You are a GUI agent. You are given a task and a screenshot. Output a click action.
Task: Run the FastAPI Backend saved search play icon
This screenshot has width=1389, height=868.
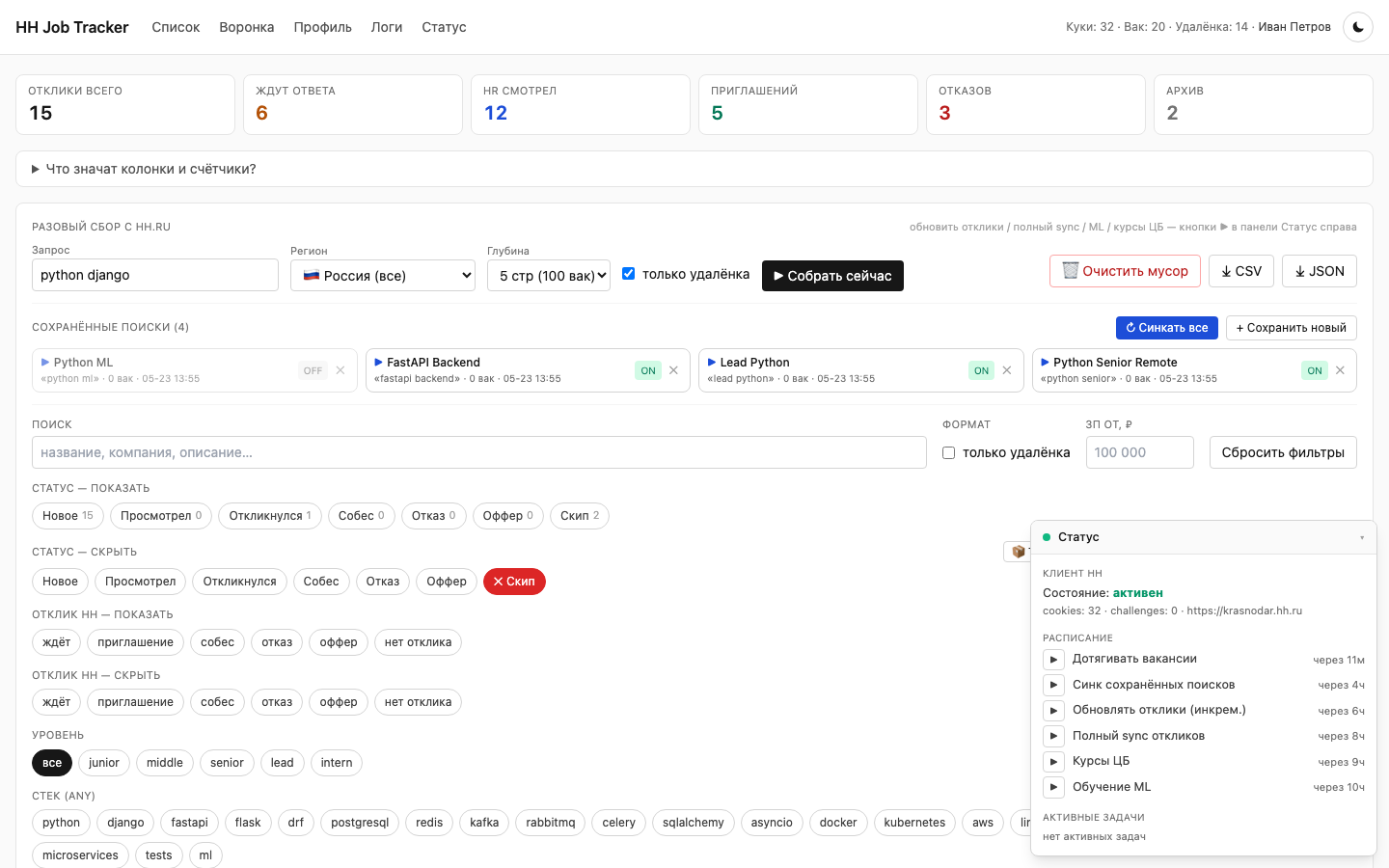tap(378, 363)
